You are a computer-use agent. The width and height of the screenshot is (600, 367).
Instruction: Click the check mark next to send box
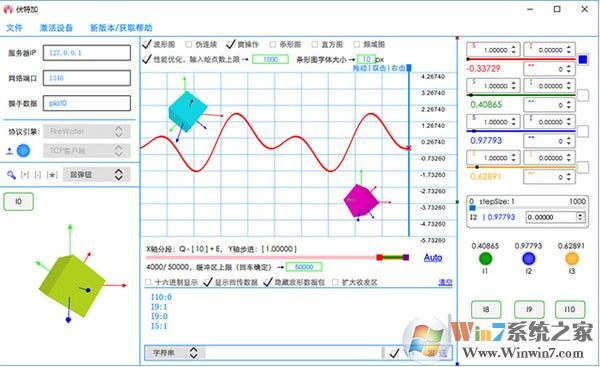(394, 353)
